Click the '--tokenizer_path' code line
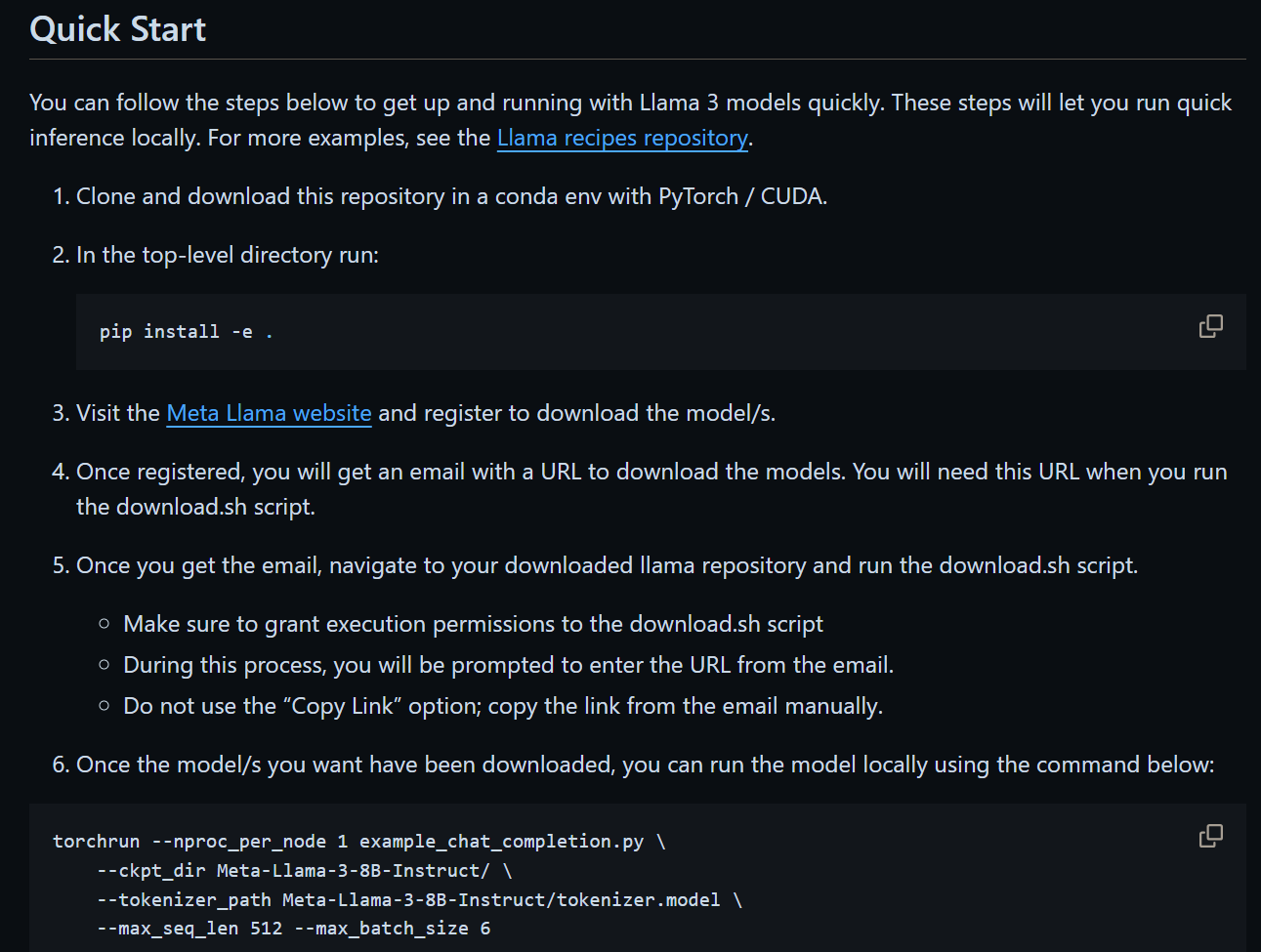The height and width of the screenshot is (952, 1261). coord(420,900)
